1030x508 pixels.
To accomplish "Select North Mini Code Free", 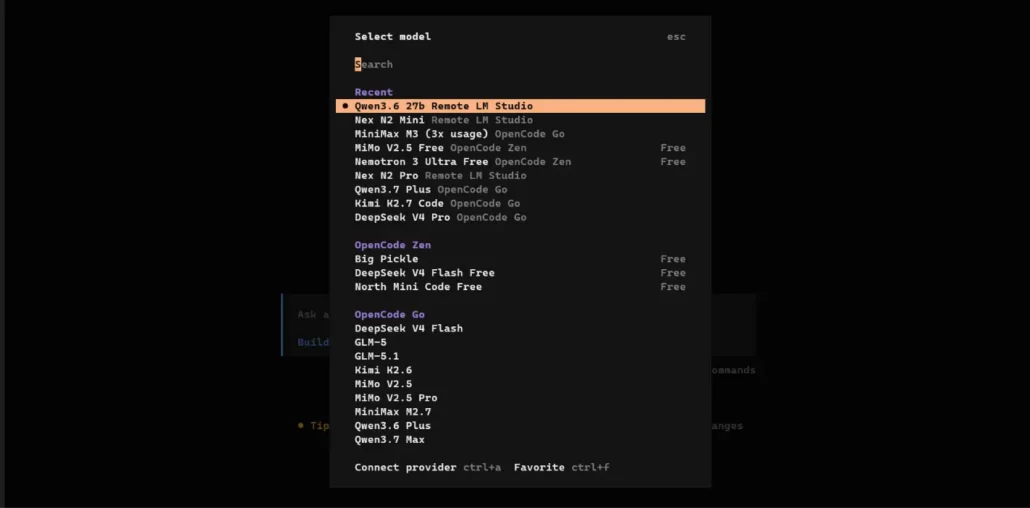I will coord(520,287).
